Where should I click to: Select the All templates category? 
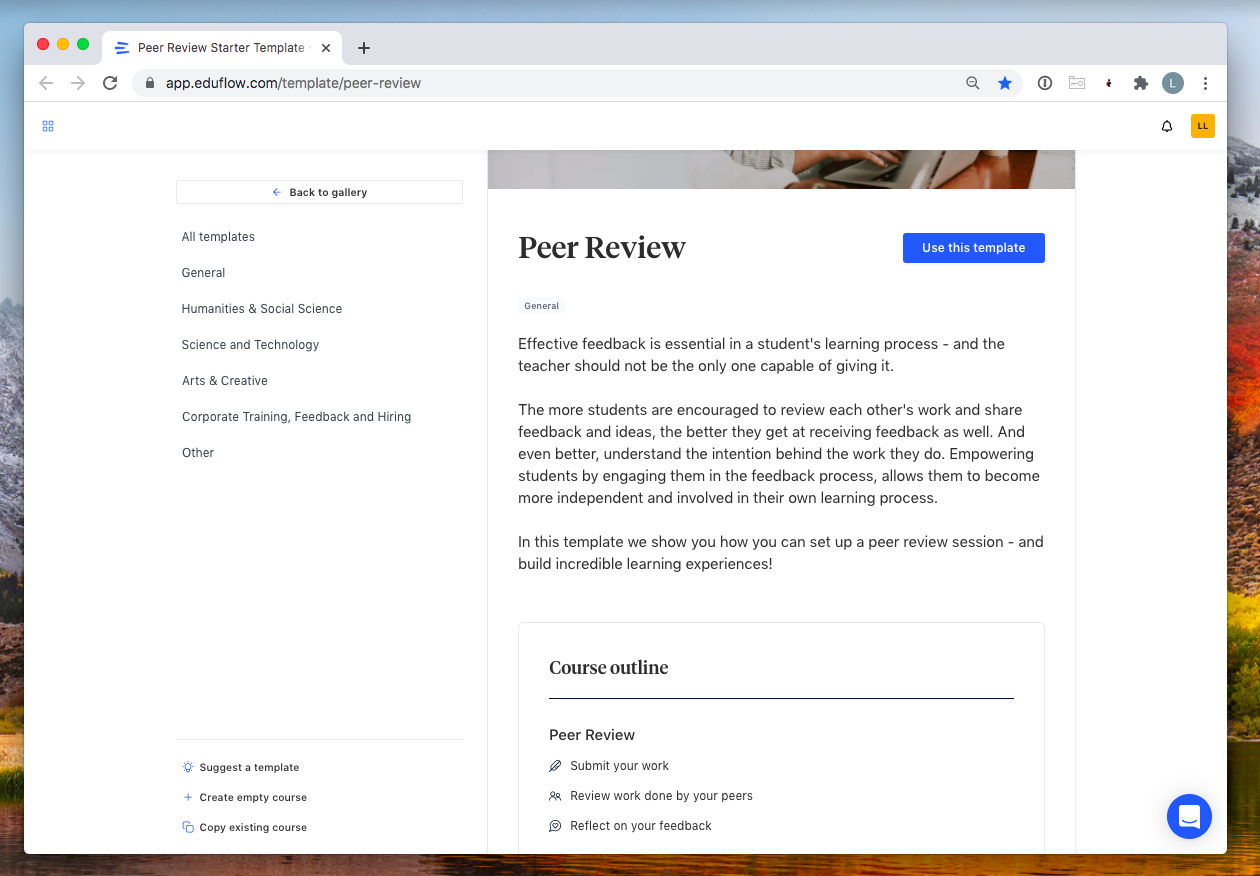(x=218, y=237)
